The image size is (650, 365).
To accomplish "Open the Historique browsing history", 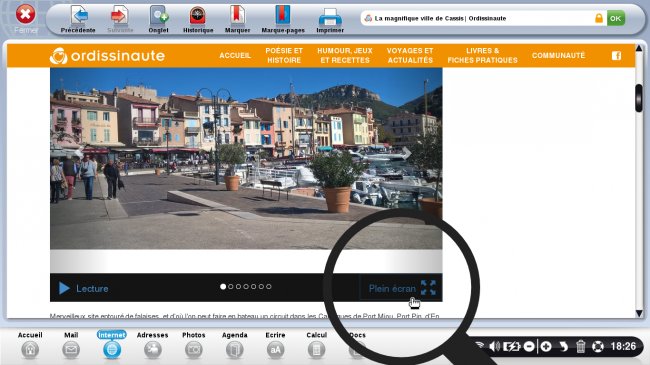I will 198,19.
